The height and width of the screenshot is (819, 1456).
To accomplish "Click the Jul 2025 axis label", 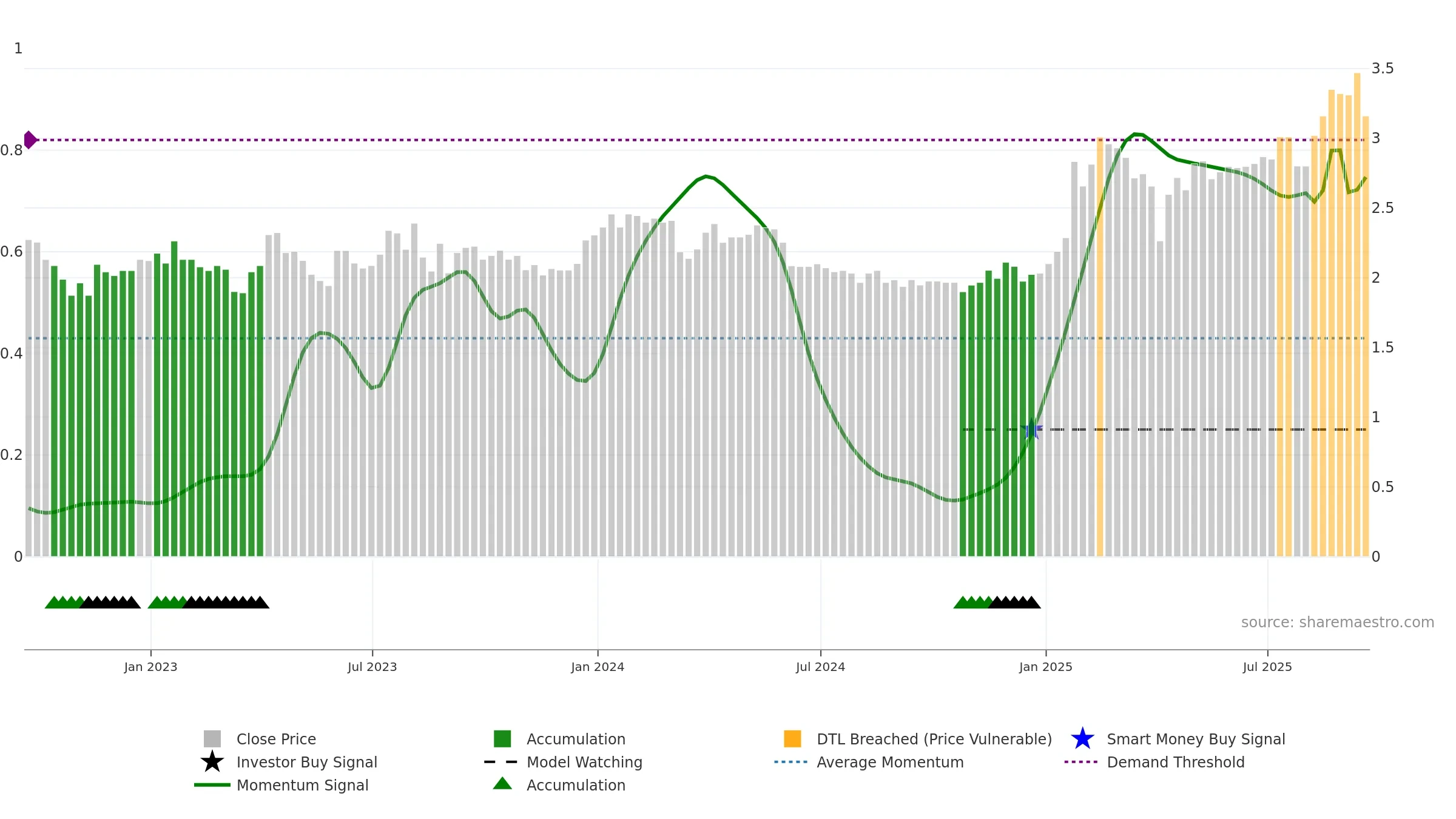I will (1267, 667).
